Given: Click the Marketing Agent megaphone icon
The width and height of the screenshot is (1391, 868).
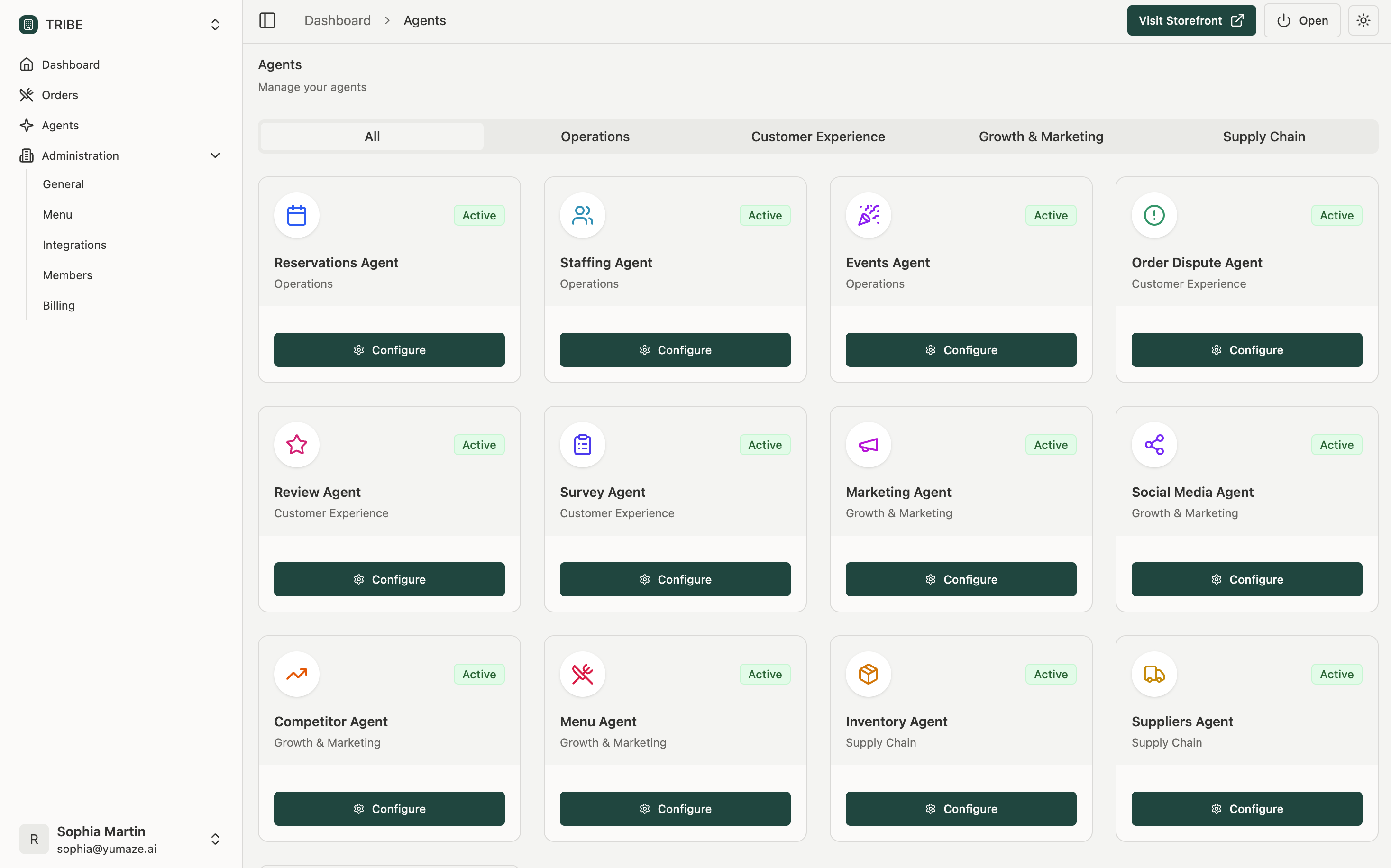Looking at the screenshot, I should click(868, 444).
